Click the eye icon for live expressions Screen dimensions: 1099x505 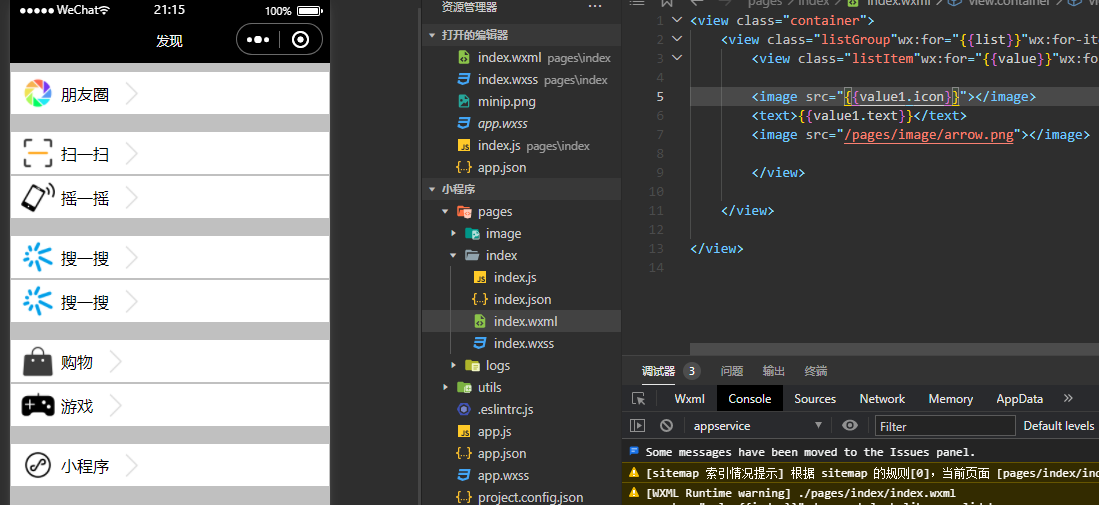click(850, 425)
